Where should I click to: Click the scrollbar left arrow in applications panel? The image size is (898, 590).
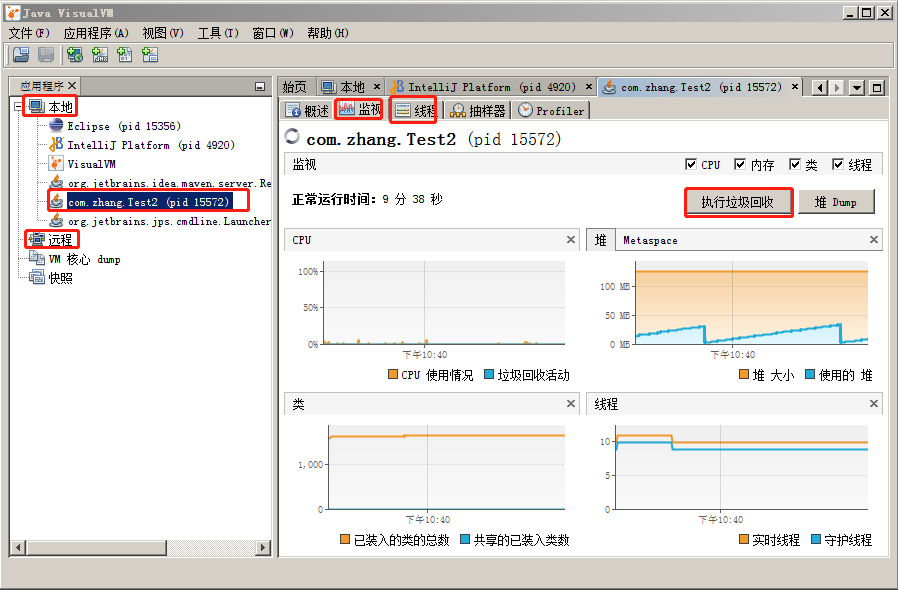pyautogui.click(x=18, y=547)
